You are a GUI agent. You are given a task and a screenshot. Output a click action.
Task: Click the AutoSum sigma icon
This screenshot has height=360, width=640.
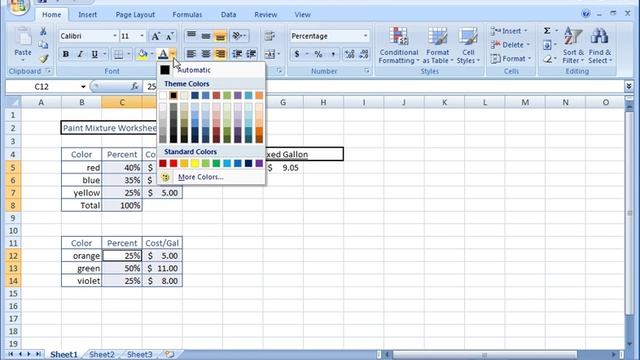(547, 31)
